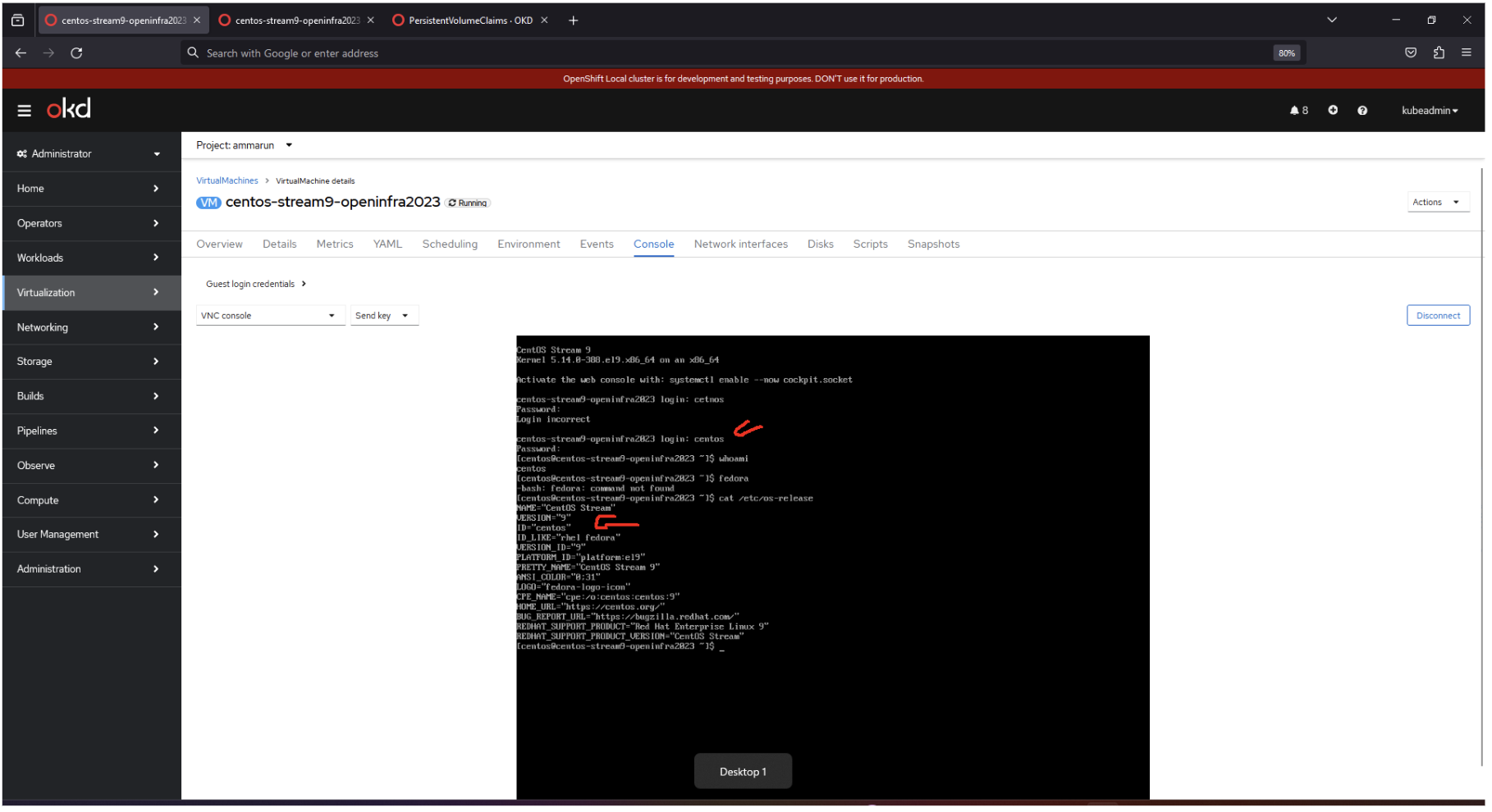Image resolution: width=1492 pixels, height=812 pixels.
Task: Expand the Observe navigation section
Action: click(90, 467)
